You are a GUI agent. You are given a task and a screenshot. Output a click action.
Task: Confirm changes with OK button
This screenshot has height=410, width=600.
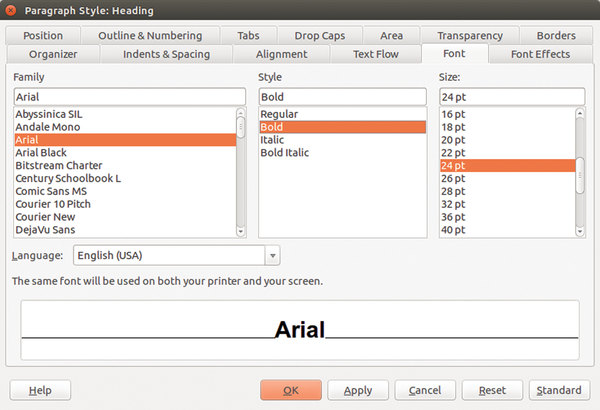[x=291, y=390]
